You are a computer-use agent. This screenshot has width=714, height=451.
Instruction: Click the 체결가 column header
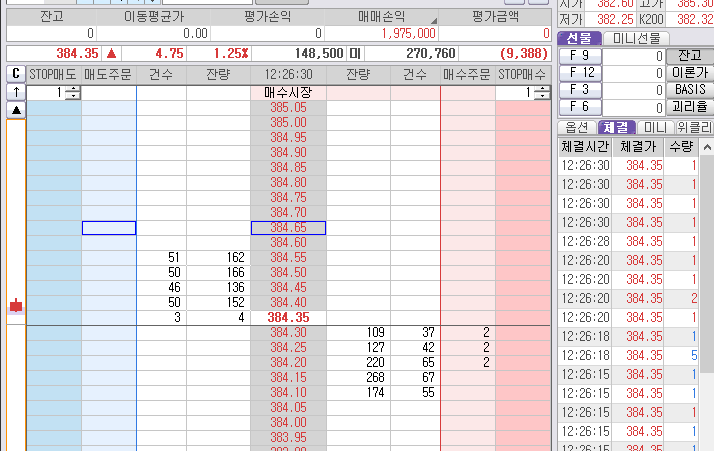pyautogui.click(x=638, y=147)
